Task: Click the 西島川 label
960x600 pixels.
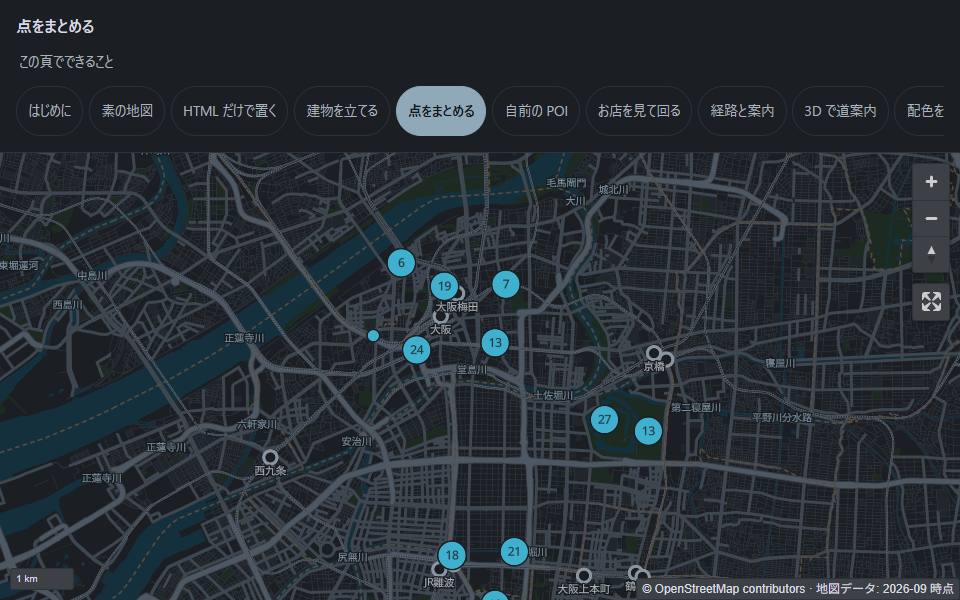Action: (x=67, y=304)
